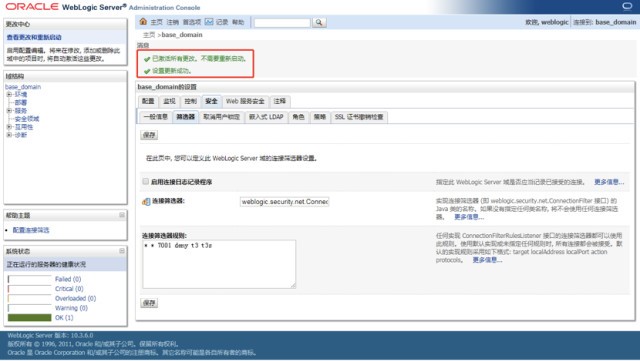Focus the toolbar search input field
Screen dimensions: 640x362
pos(282,23)
